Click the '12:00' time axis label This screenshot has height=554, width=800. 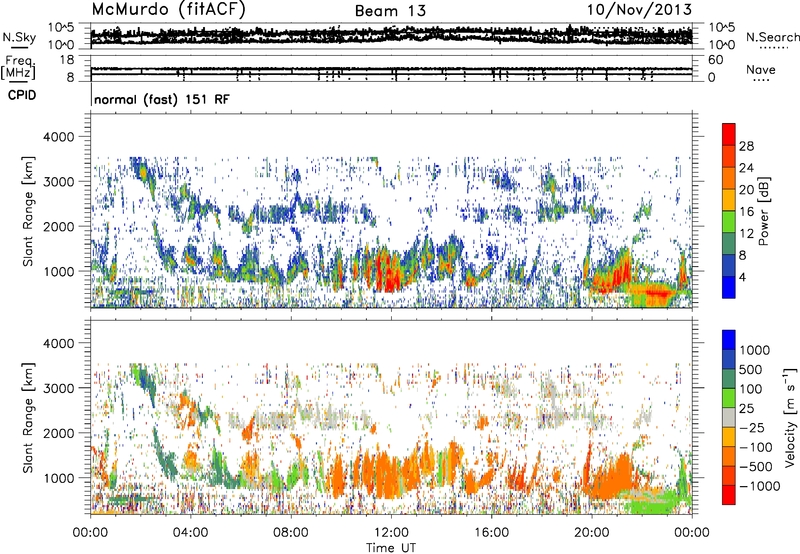coord(391,533)
